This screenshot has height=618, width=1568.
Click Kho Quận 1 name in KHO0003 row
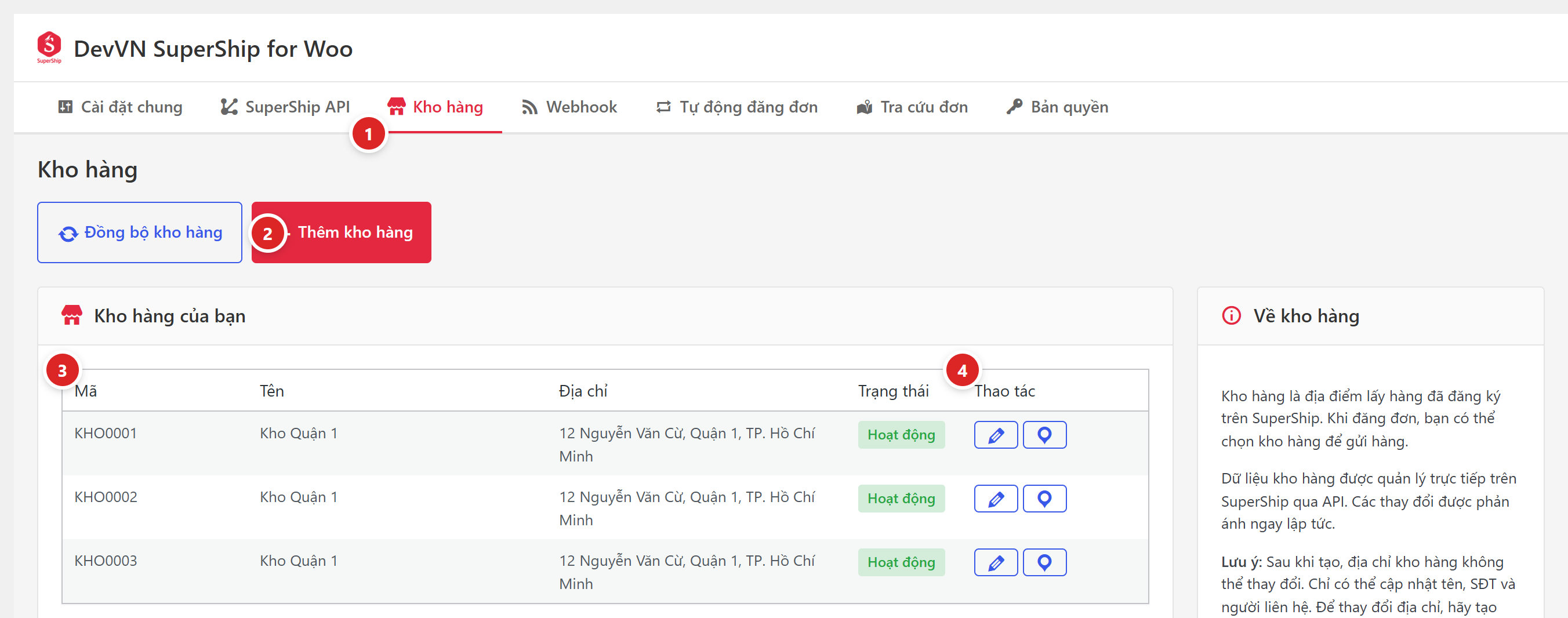(299, 561)
